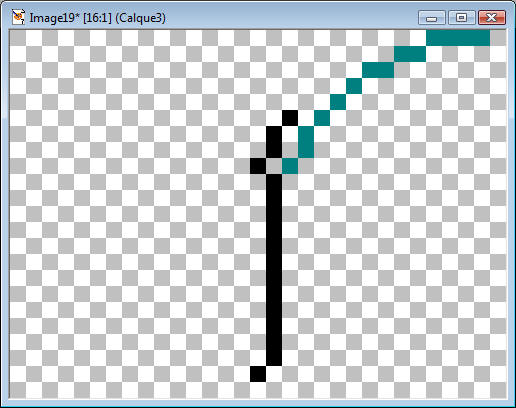516x408 pixels.
Task: Click the image document icon in title bar
Action: pos(18,17)
